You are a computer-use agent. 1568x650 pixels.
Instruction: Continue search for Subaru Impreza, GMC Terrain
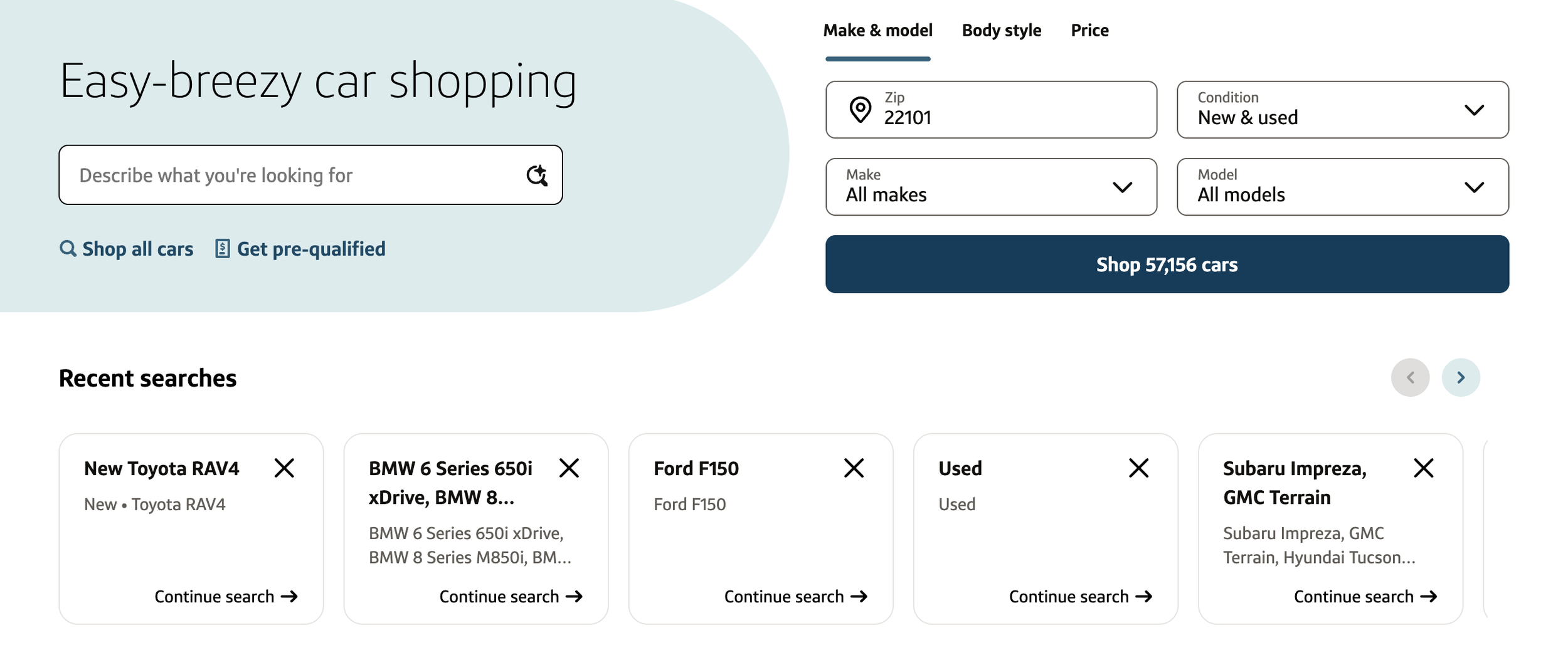pyautogui.click(x=1365, y=596)
